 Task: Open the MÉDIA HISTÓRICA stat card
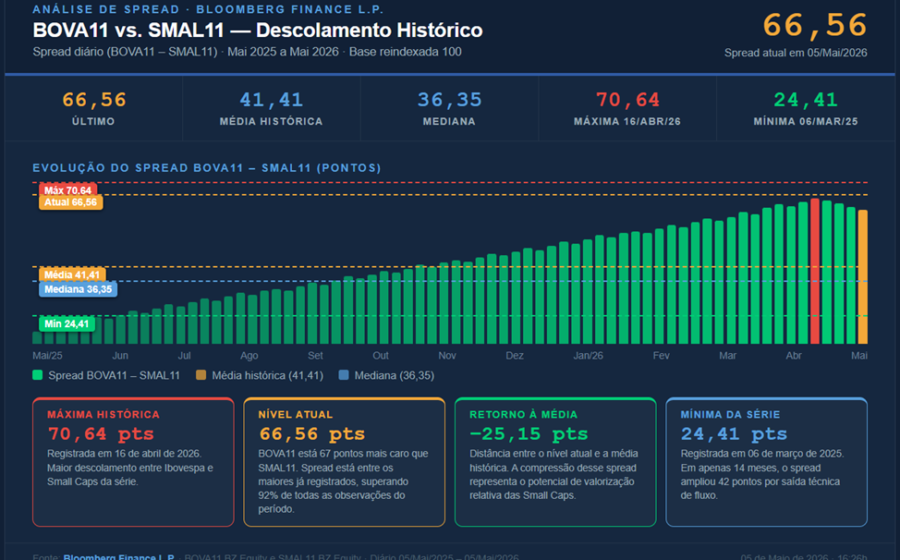(271, 108)
